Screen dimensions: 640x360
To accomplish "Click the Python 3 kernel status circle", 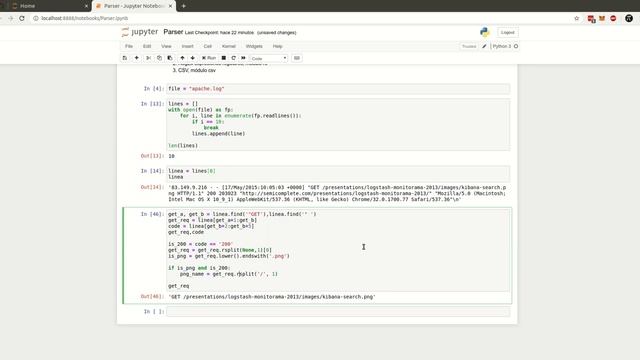I will tap(516, 46).
